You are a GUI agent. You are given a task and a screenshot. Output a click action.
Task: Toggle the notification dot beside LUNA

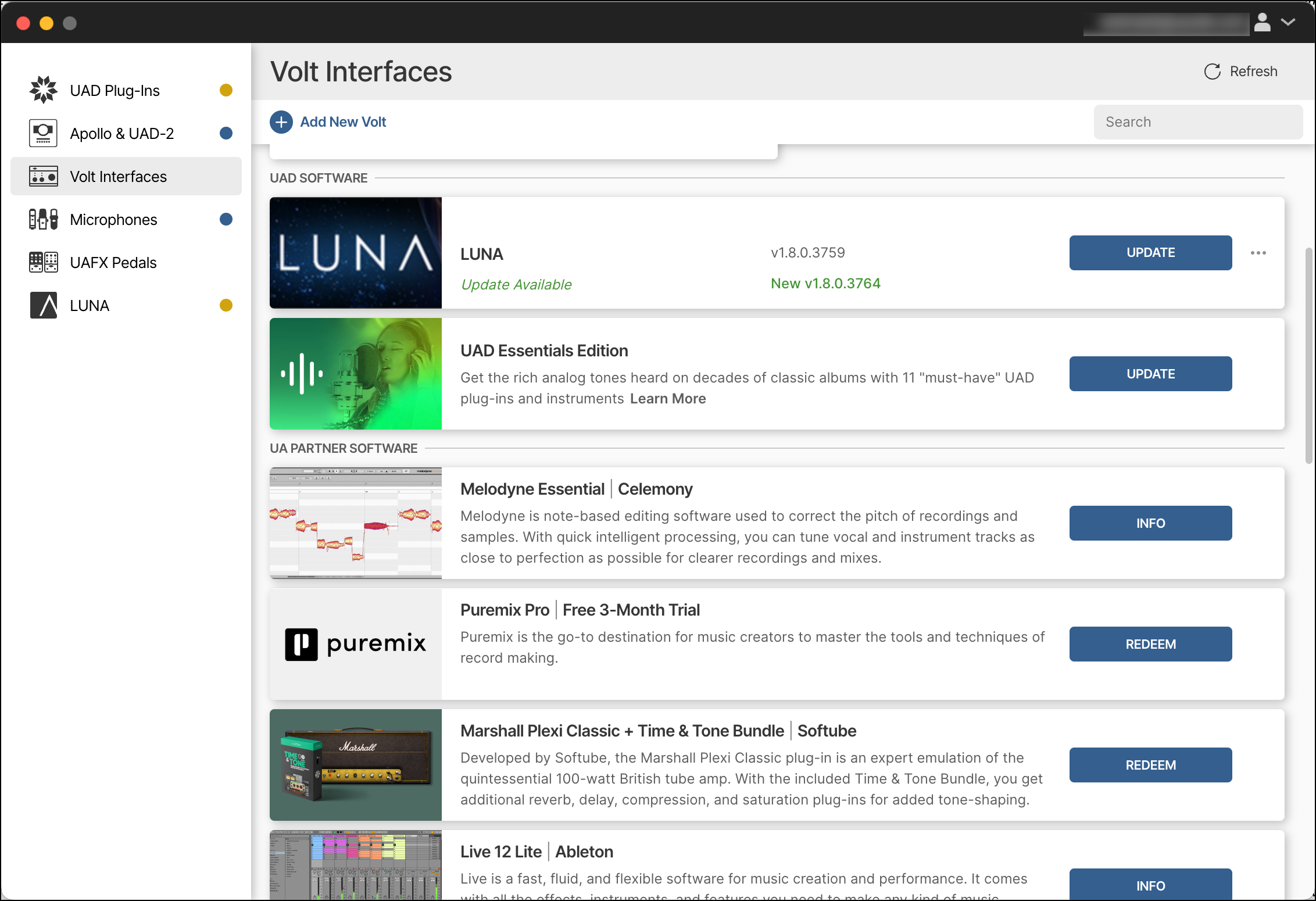(x=226, y=305)
